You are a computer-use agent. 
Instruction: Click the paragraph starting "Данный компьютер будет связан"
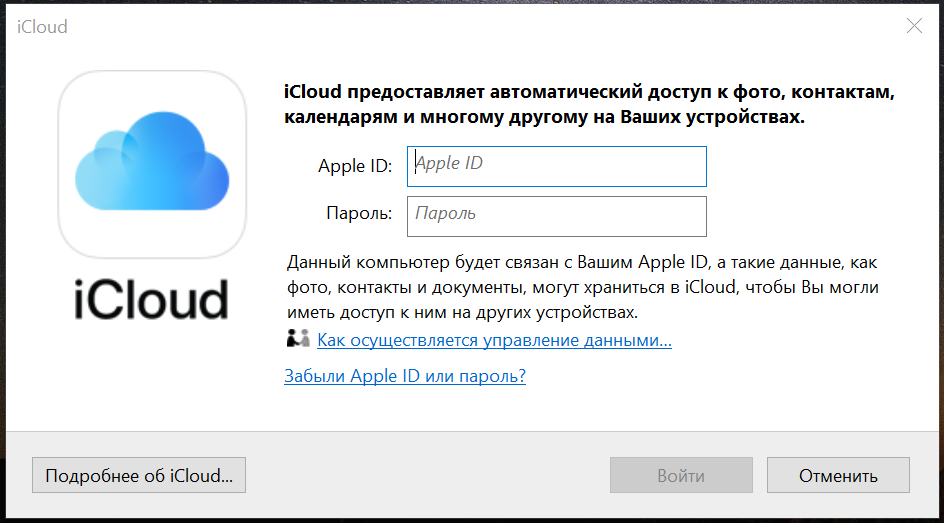coord(582,287)
